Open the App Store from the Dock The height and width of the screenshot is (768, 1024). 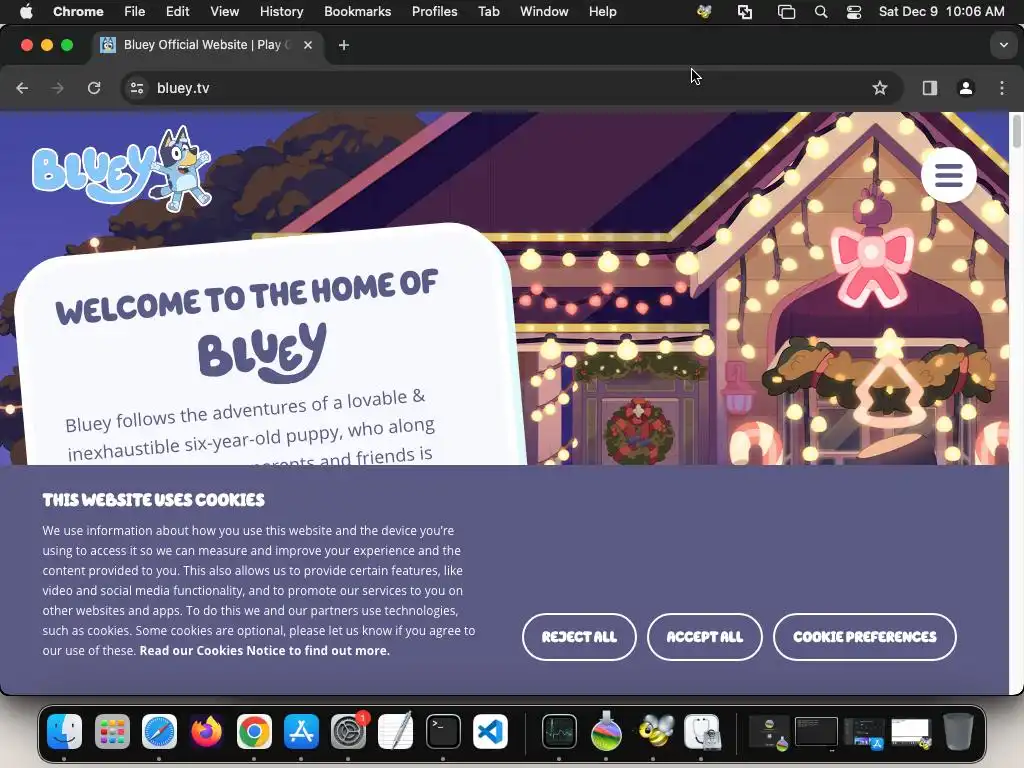[301, 731]
